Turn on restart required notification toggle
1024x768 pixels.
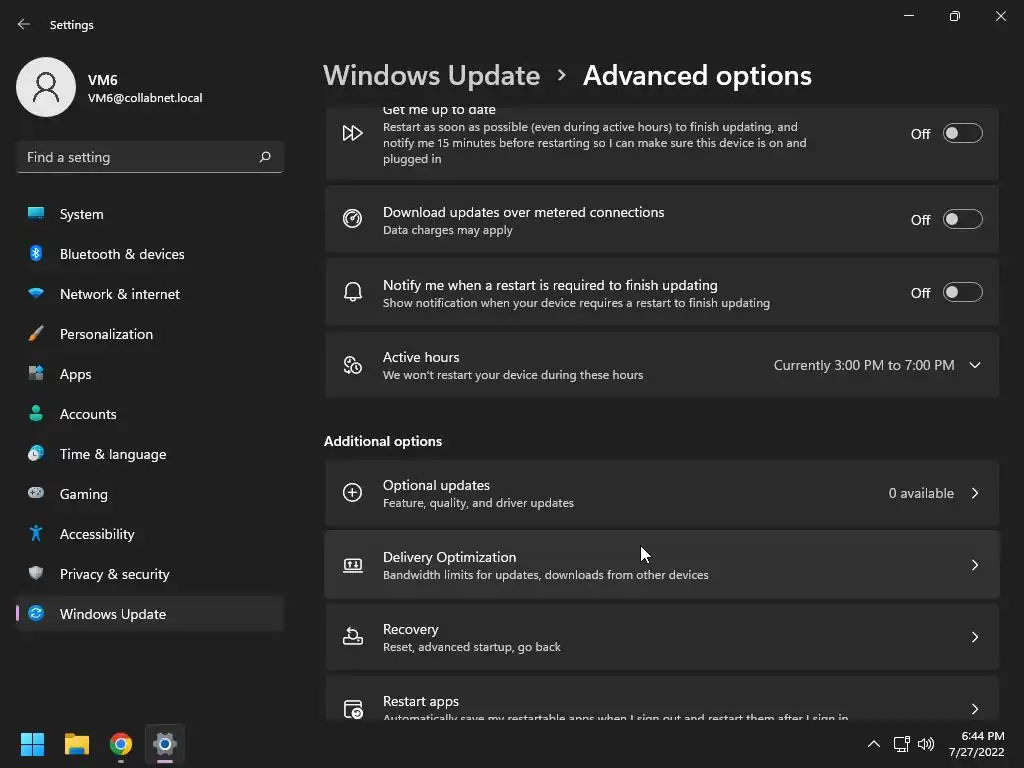pyautogui.click(x=962, y=293)
